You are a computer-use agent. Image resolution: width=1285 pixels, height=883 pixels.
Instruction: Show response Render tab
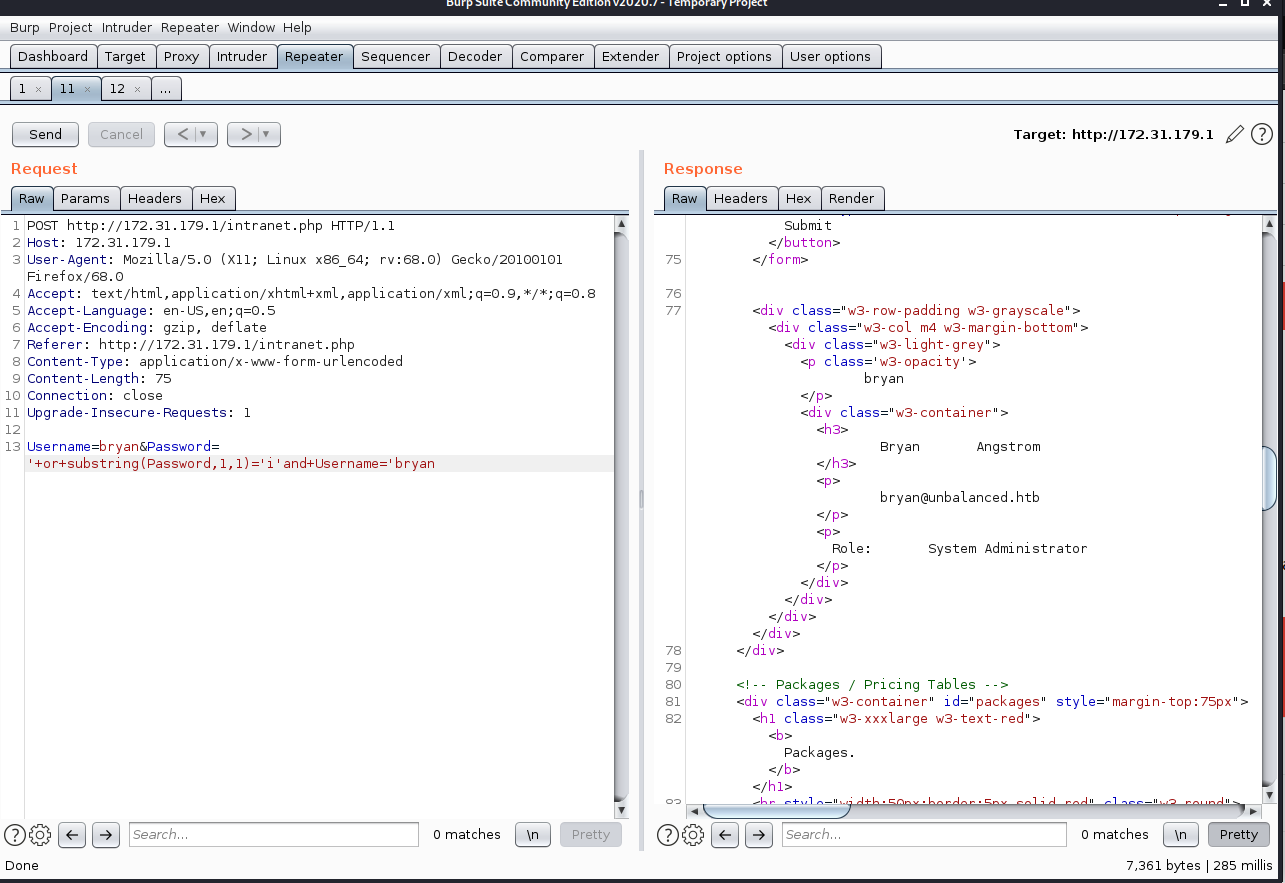pyautogui.click(x=852, y=198)
